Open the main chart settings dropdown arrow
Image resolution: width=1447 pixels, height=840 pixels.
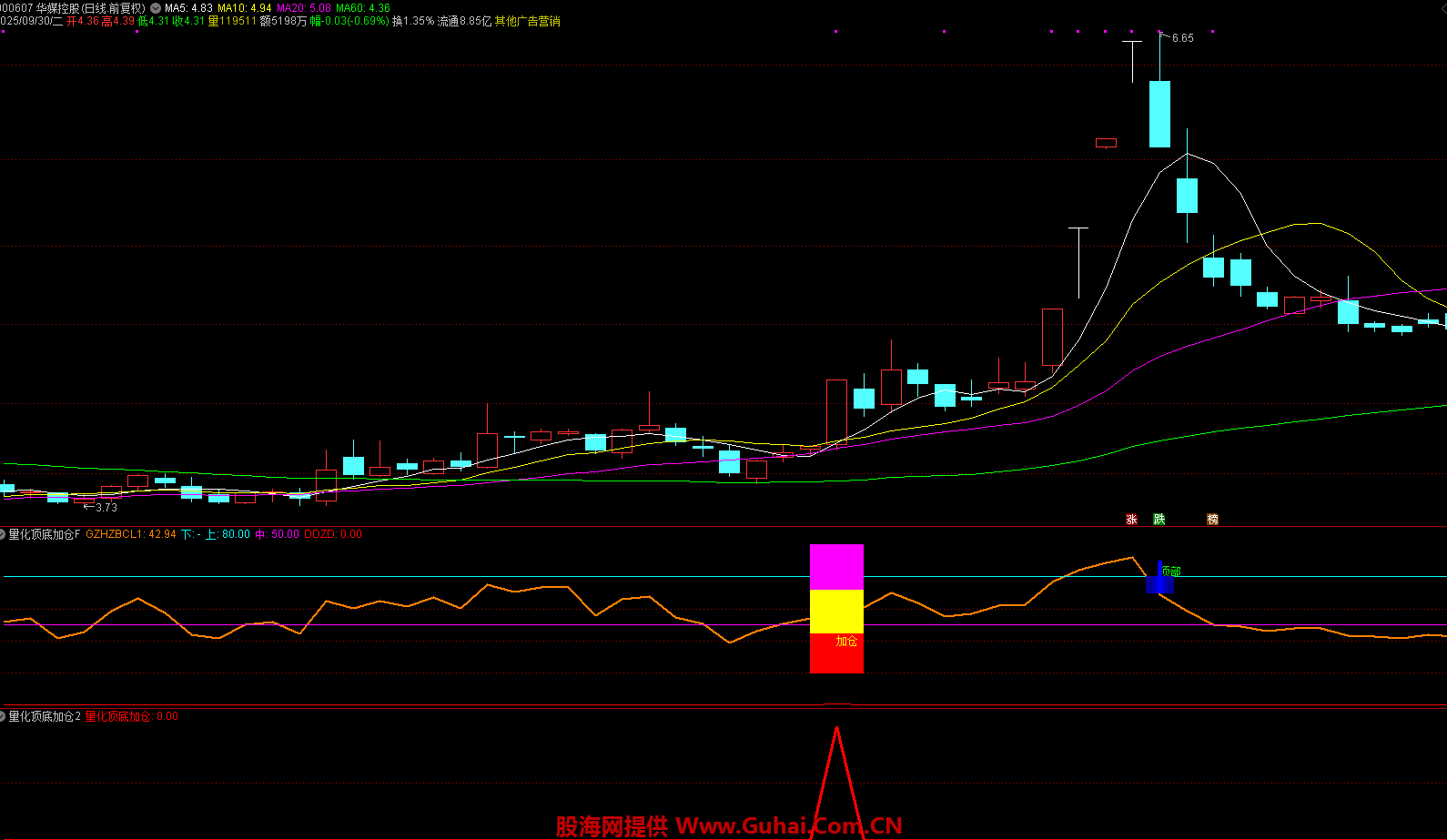click(156, 8)
